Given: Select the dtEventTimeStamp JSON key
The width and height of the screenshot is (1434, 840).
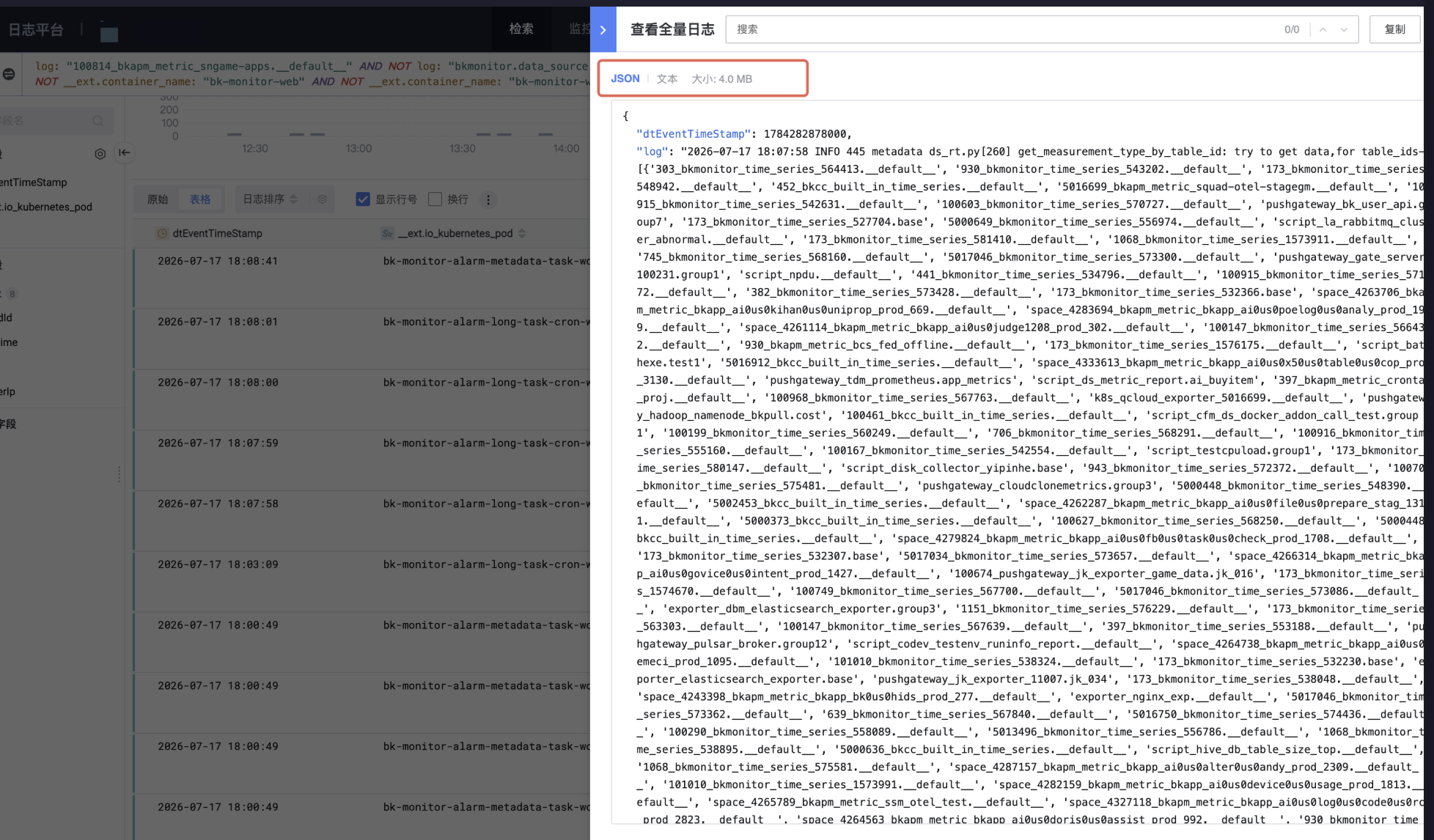Looking at the screenshot, I should pos(694,134).
